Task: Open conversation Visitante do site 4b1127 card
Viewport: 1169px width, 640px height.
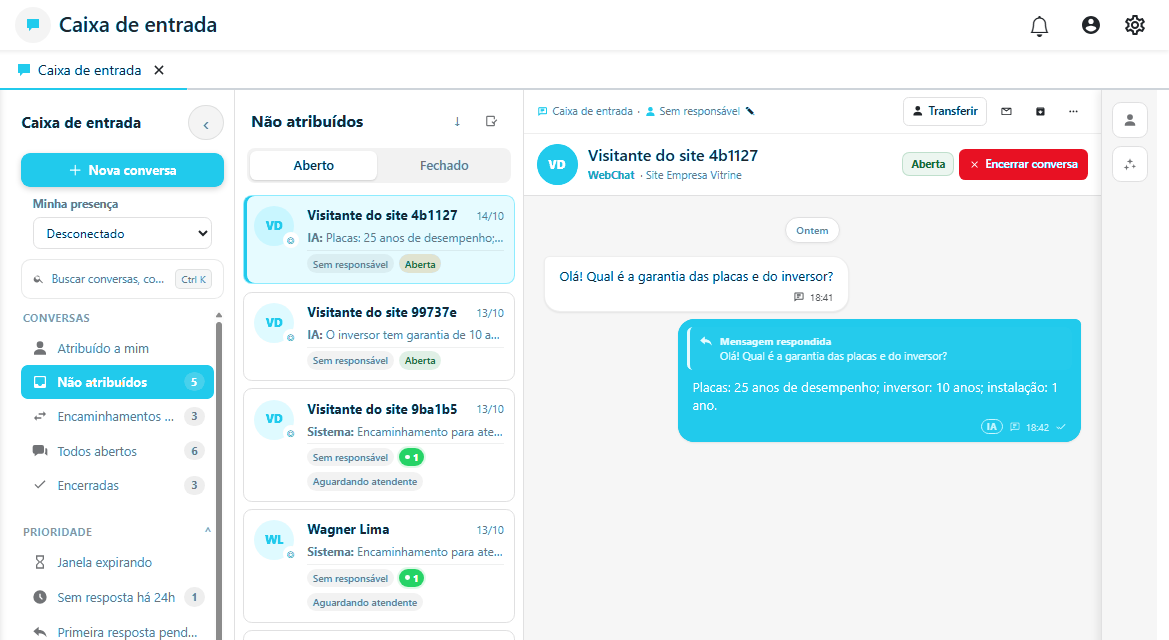Action: 379,239
